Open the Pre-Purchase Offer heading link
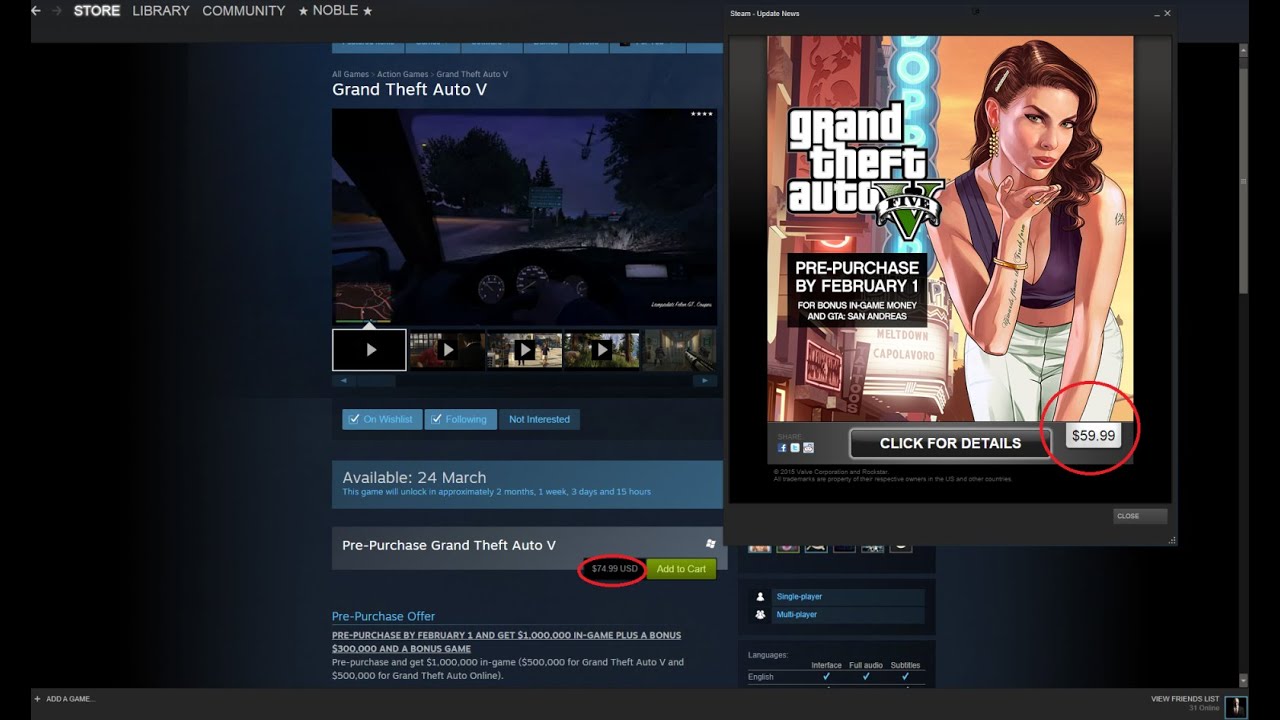 tap(383, 616)
